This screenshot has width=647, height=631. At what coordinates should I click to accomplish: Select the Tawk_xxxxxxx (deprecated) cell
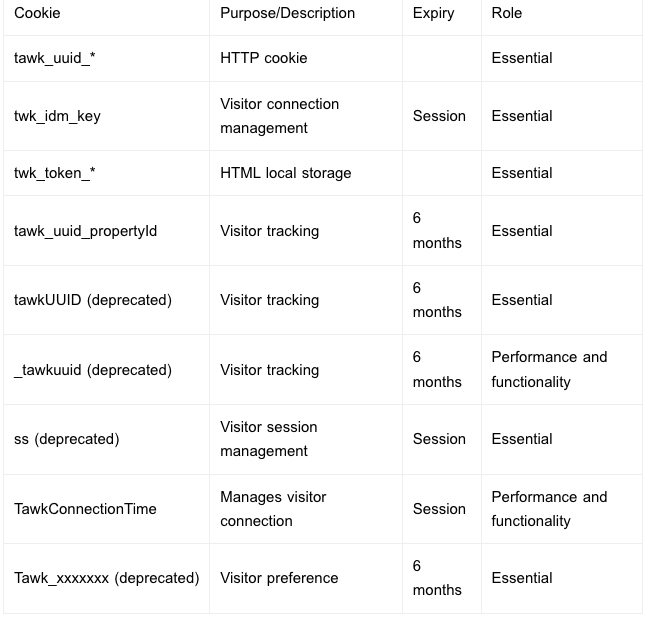coord(106,578)
